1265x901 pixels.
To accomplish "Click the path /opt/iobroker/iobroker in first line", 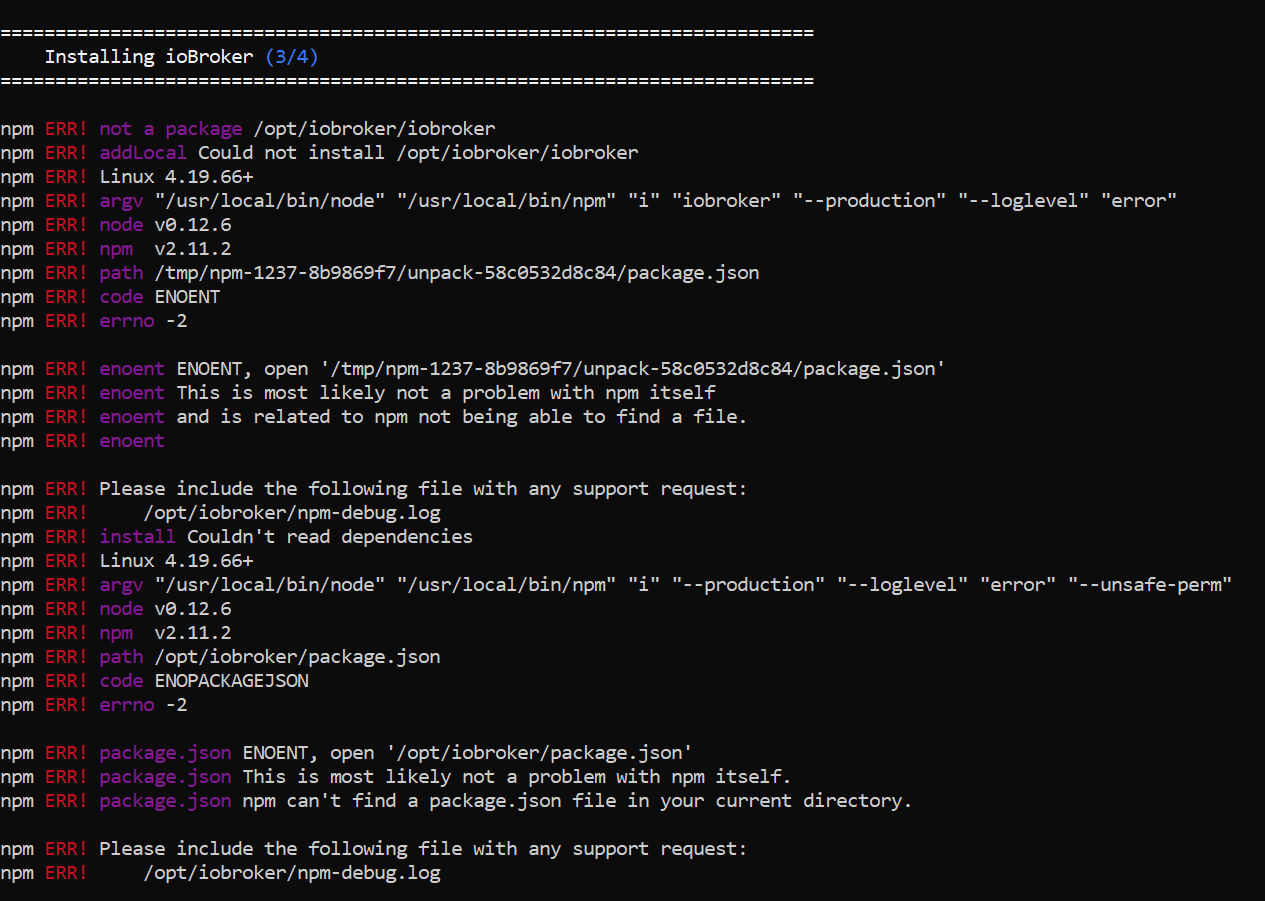I will (x=375, y=129).
